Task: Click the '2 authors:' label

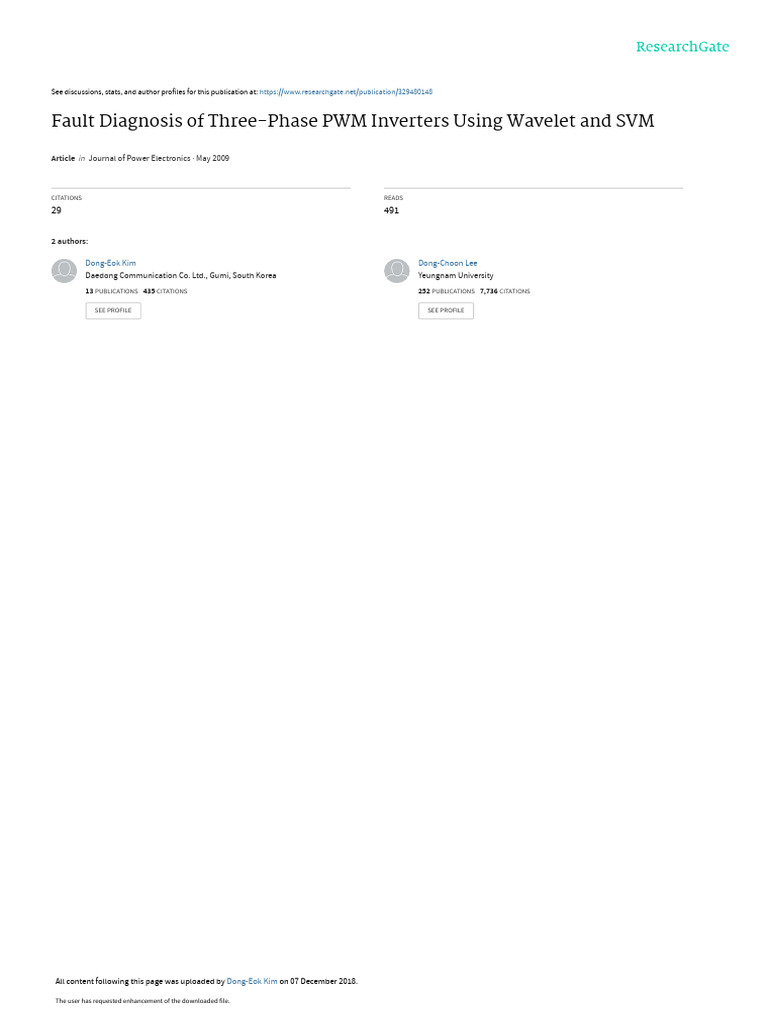Action: click(69, 242)
